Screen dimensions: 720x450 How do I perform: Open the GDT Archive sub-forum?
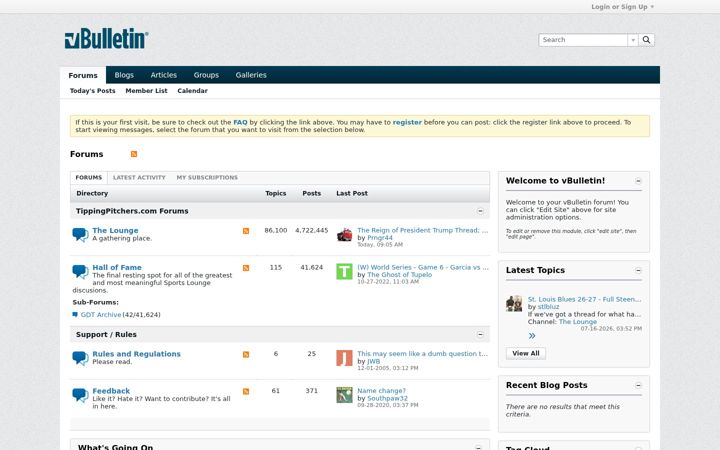[101, 315]
